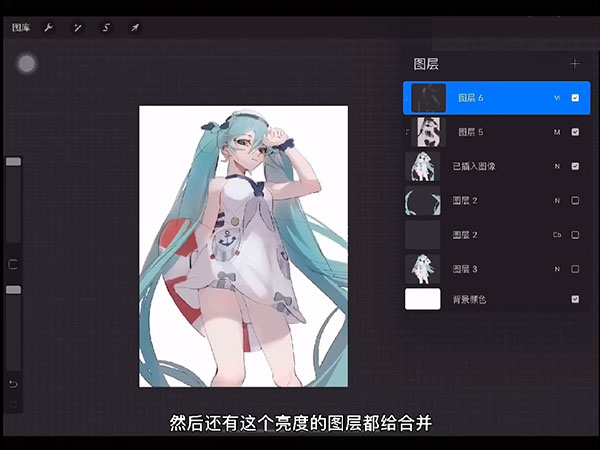Toggle the 背景颜色 visibility checkbox
This screenshot has width=600, height=450.
(x=575, y=299)
